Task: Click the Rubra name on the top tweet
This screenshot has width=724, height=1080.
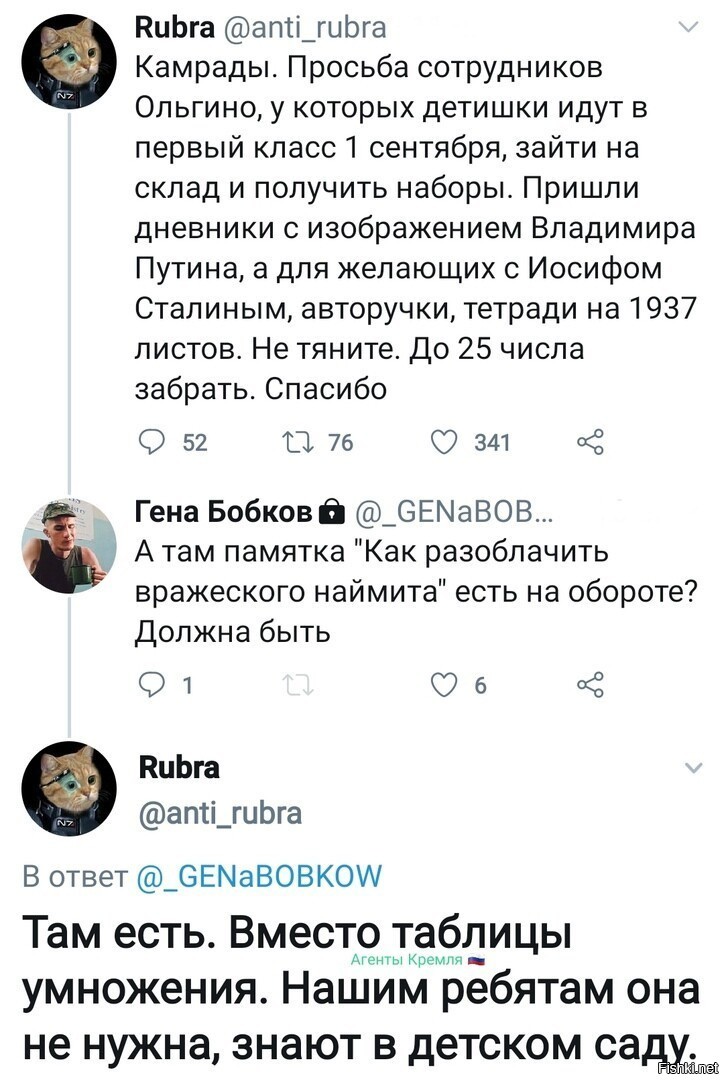Action: (x=176, y=28)
